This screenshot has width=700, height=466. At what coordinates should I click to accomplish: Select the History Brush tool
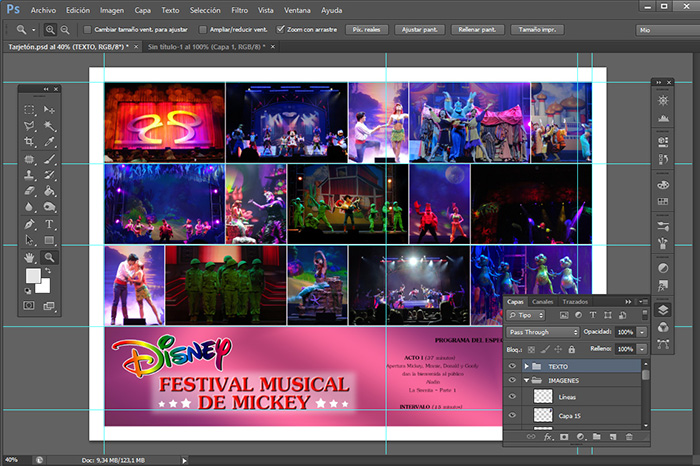pos(49,175)
